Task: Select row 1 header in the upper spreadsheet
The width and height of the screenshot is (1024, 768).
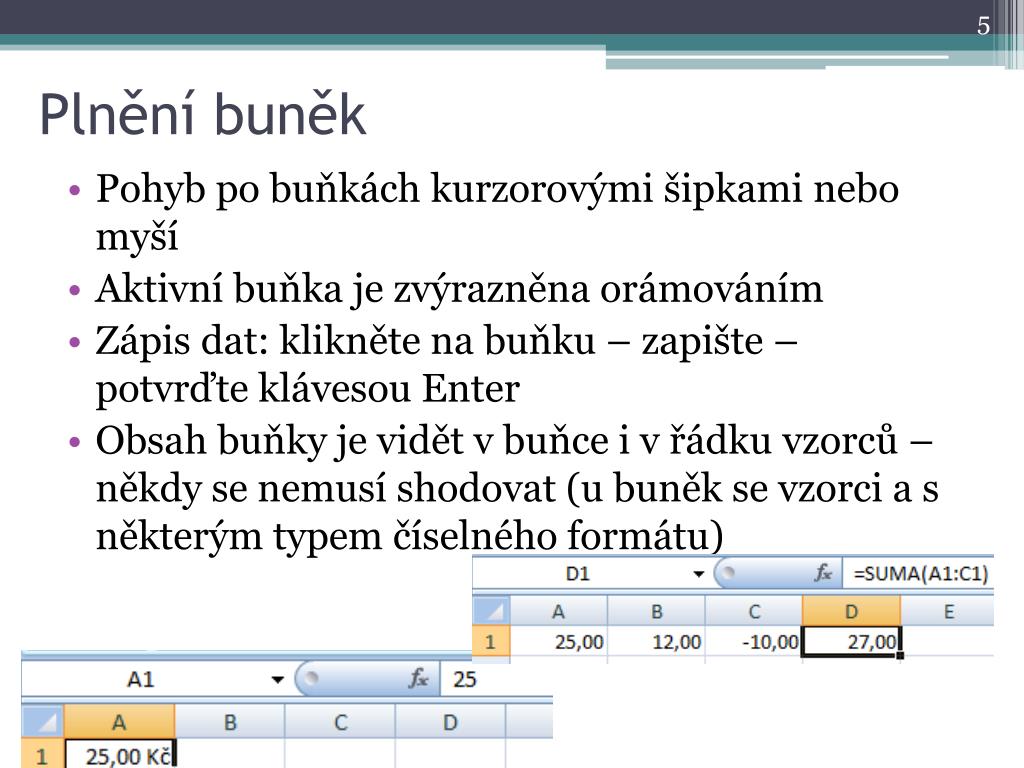Action: 491,642
